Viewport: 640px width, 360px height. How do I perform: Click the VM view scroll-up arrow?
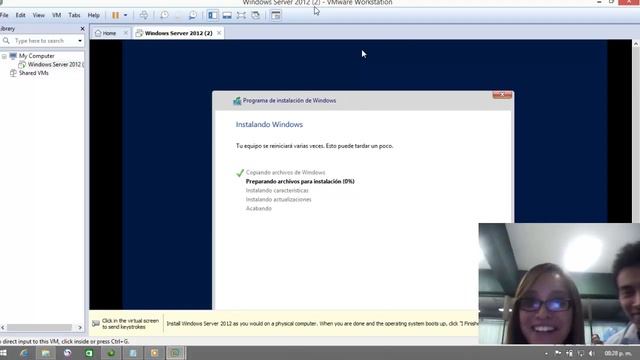pos(636,44)
